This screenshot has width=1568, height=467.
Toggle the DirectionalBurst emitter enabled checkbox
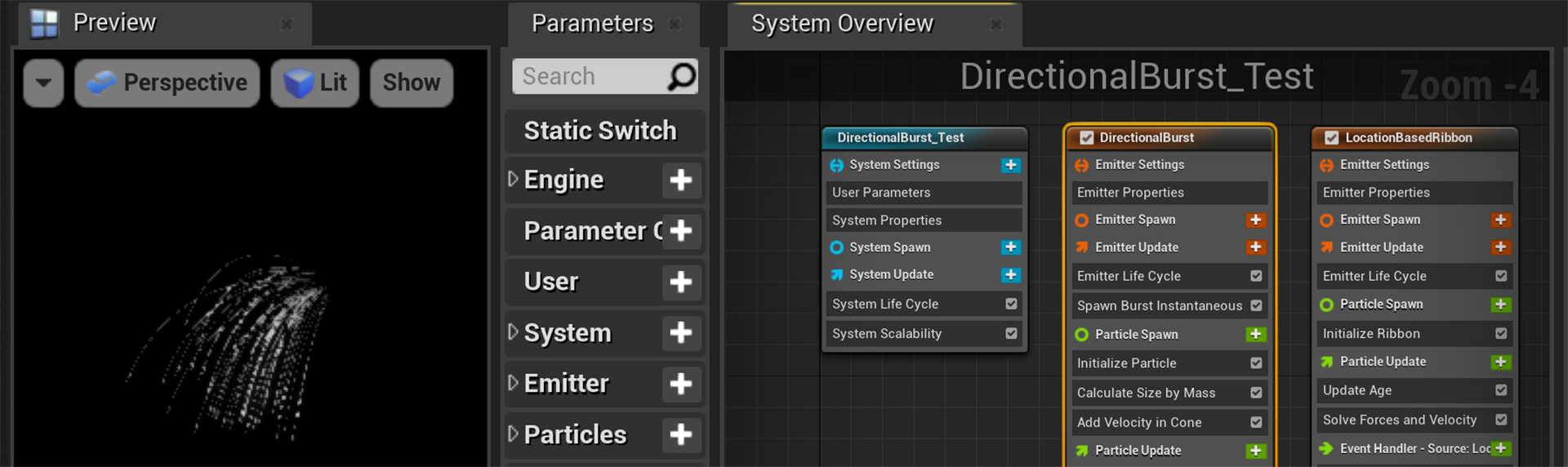(1086, 138)
